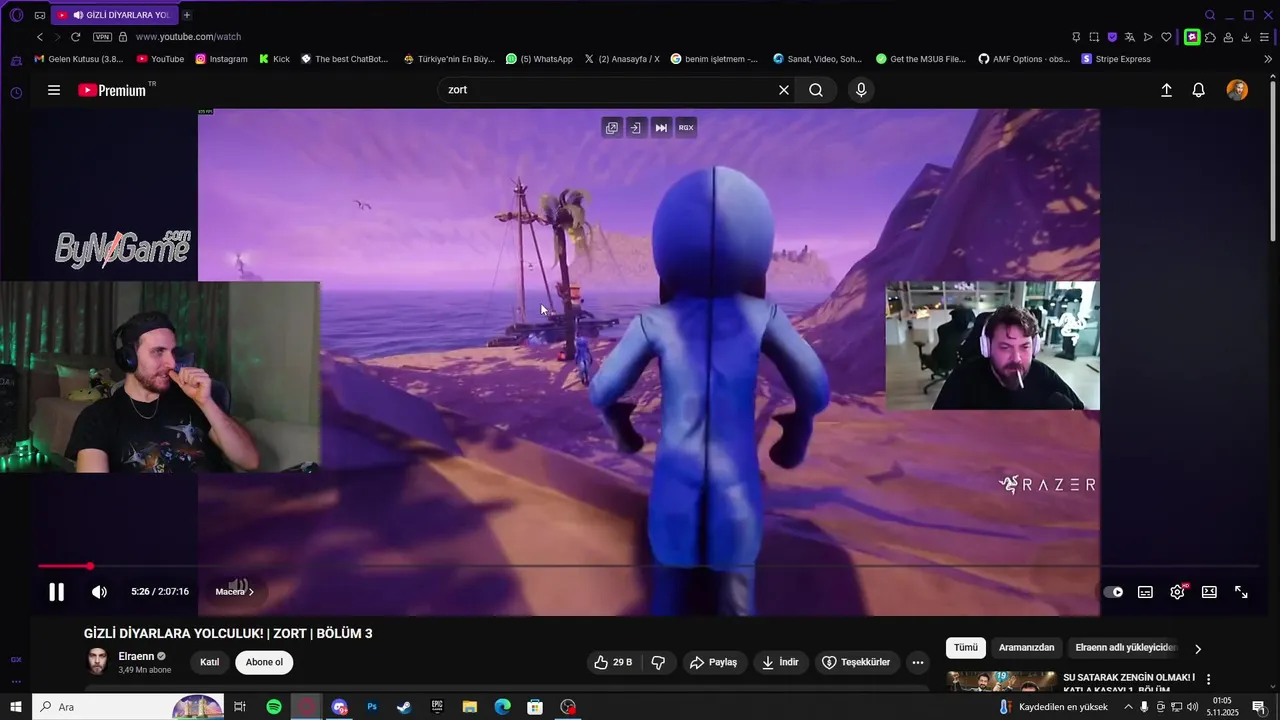1280x720 pixels.
Task: Start voice search with microphone
Action: 861,90
